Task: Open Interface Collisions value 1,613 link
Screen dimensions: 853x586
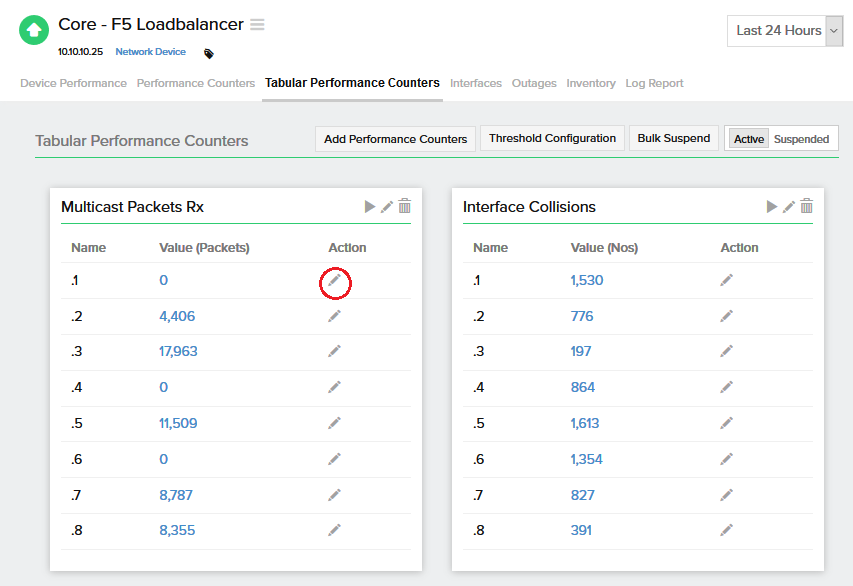Action: coord(585,423)
